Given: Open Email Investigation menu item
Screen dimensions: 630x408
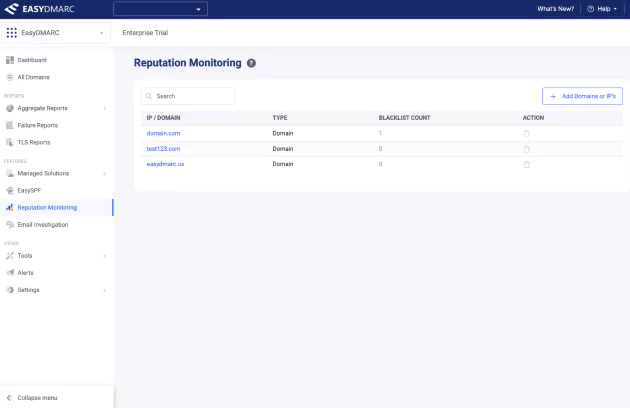Looking at the screenshot, I should 43,224.
